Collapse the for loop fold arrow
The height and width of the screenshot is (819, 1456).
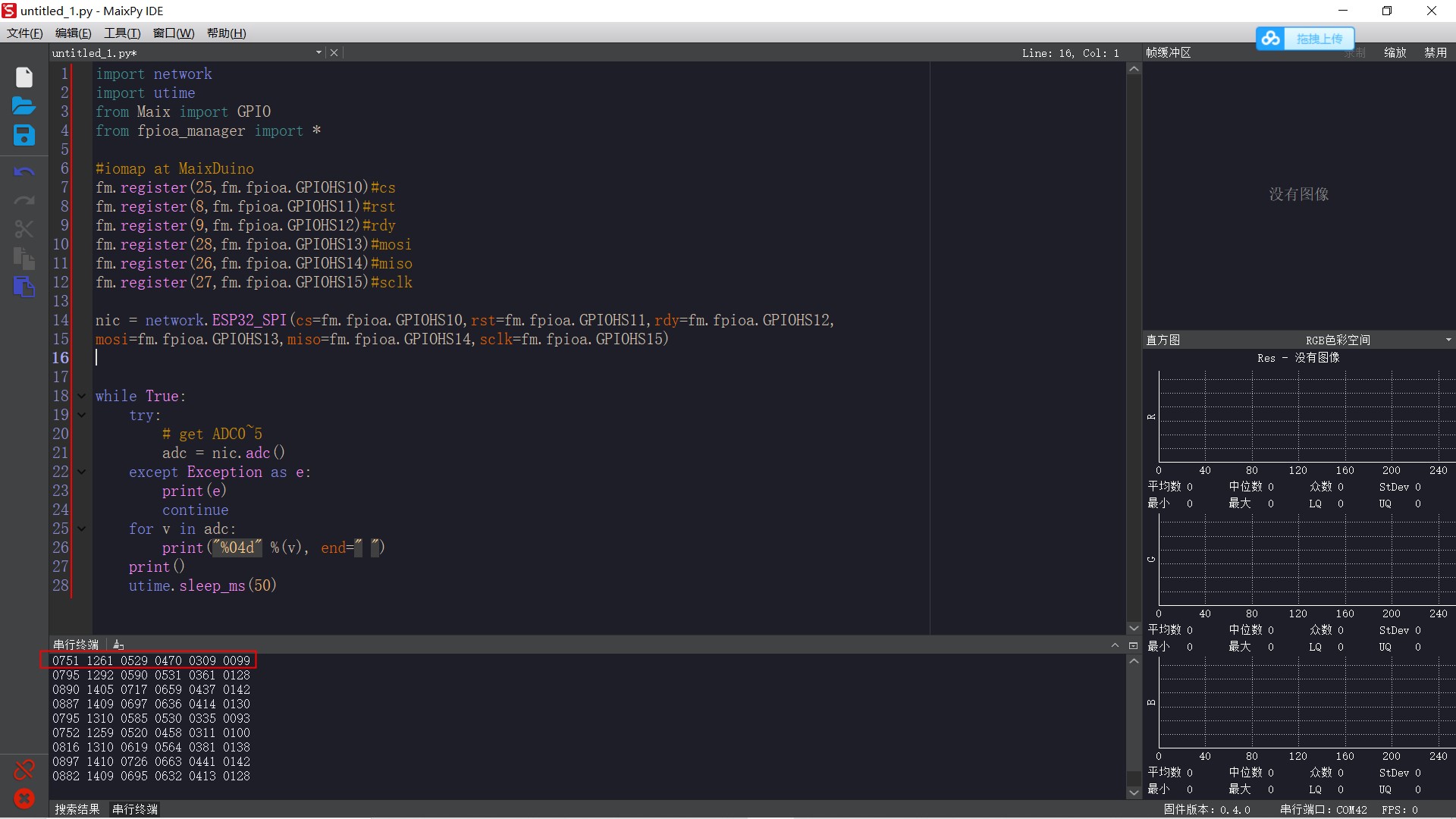tap(81, 529)
